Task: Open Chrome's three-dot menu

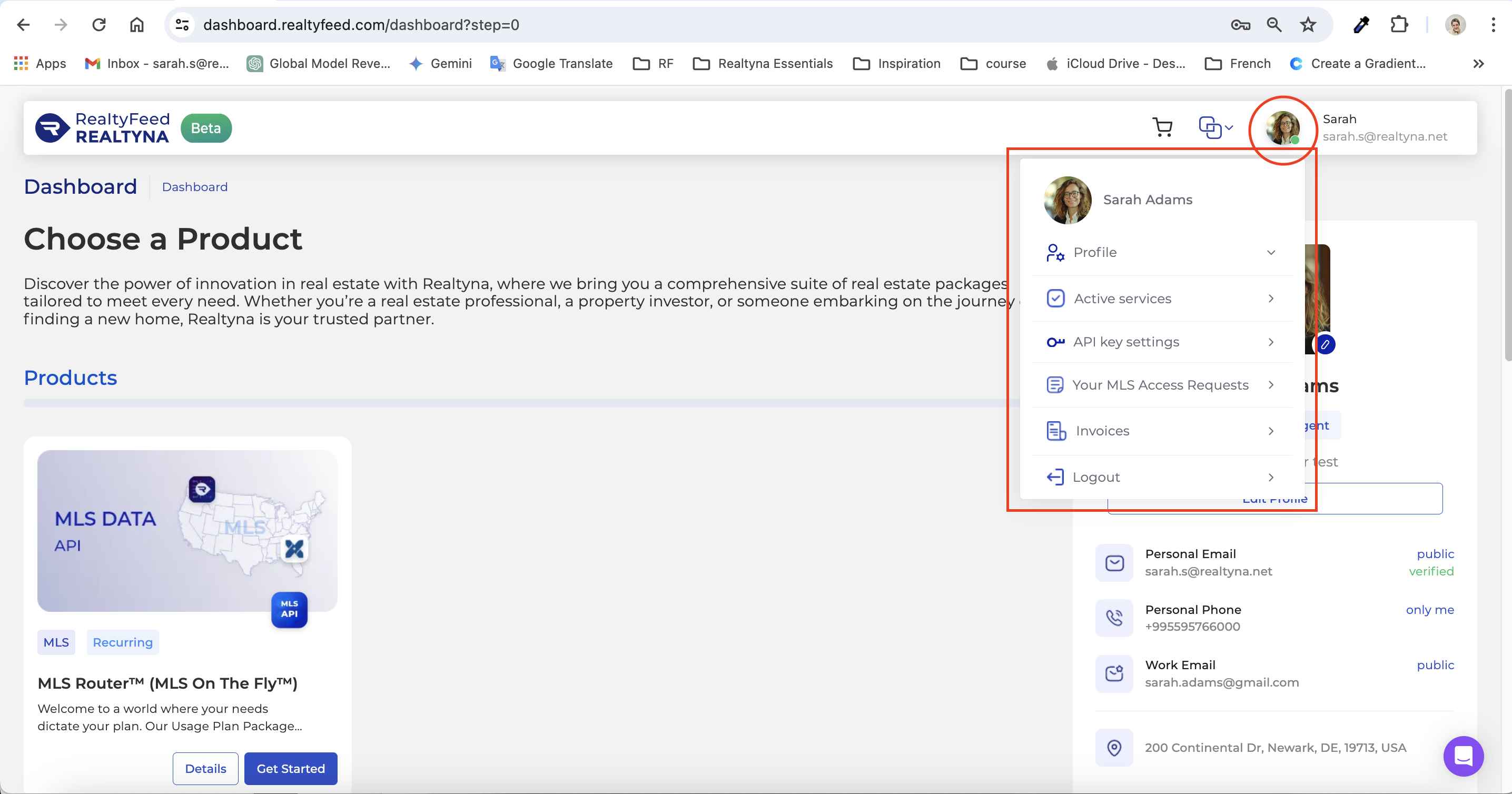Action: [1493, 25]
